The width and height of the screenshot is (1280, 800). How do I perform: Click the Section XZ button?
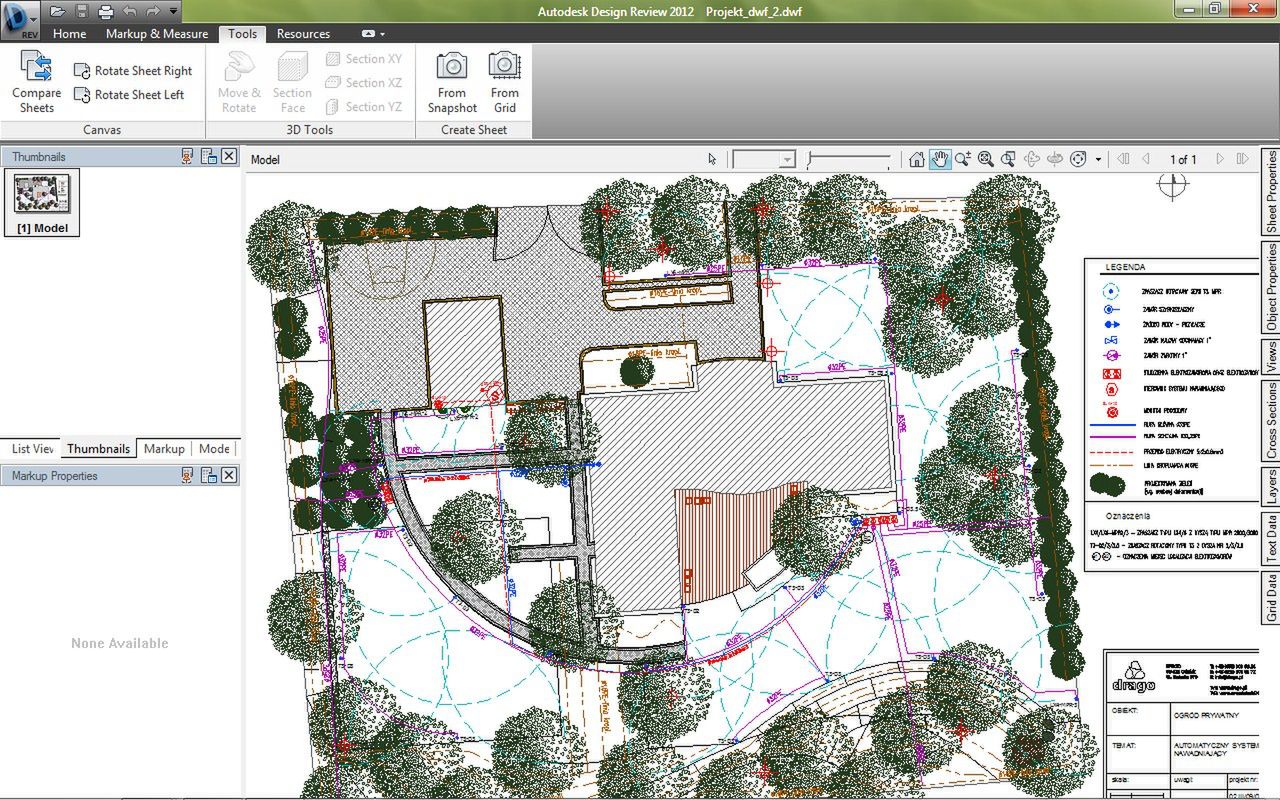click(x=364, y=83)
